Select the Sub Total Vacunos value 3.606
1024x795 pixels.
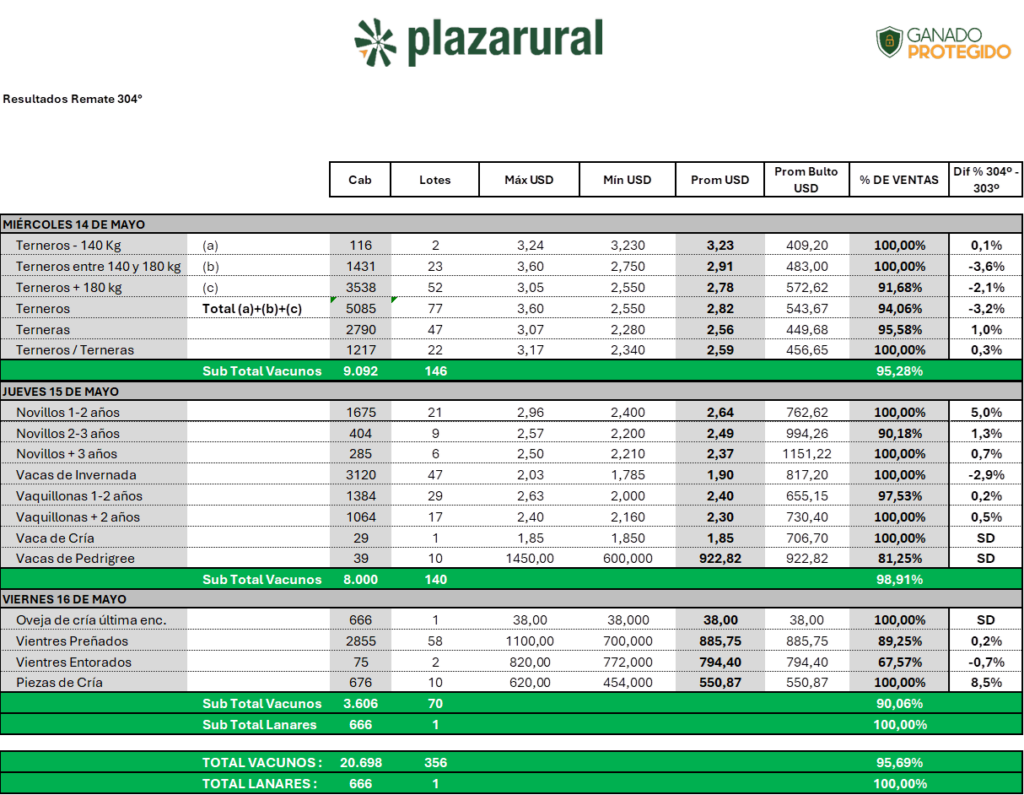click(360, 704)
